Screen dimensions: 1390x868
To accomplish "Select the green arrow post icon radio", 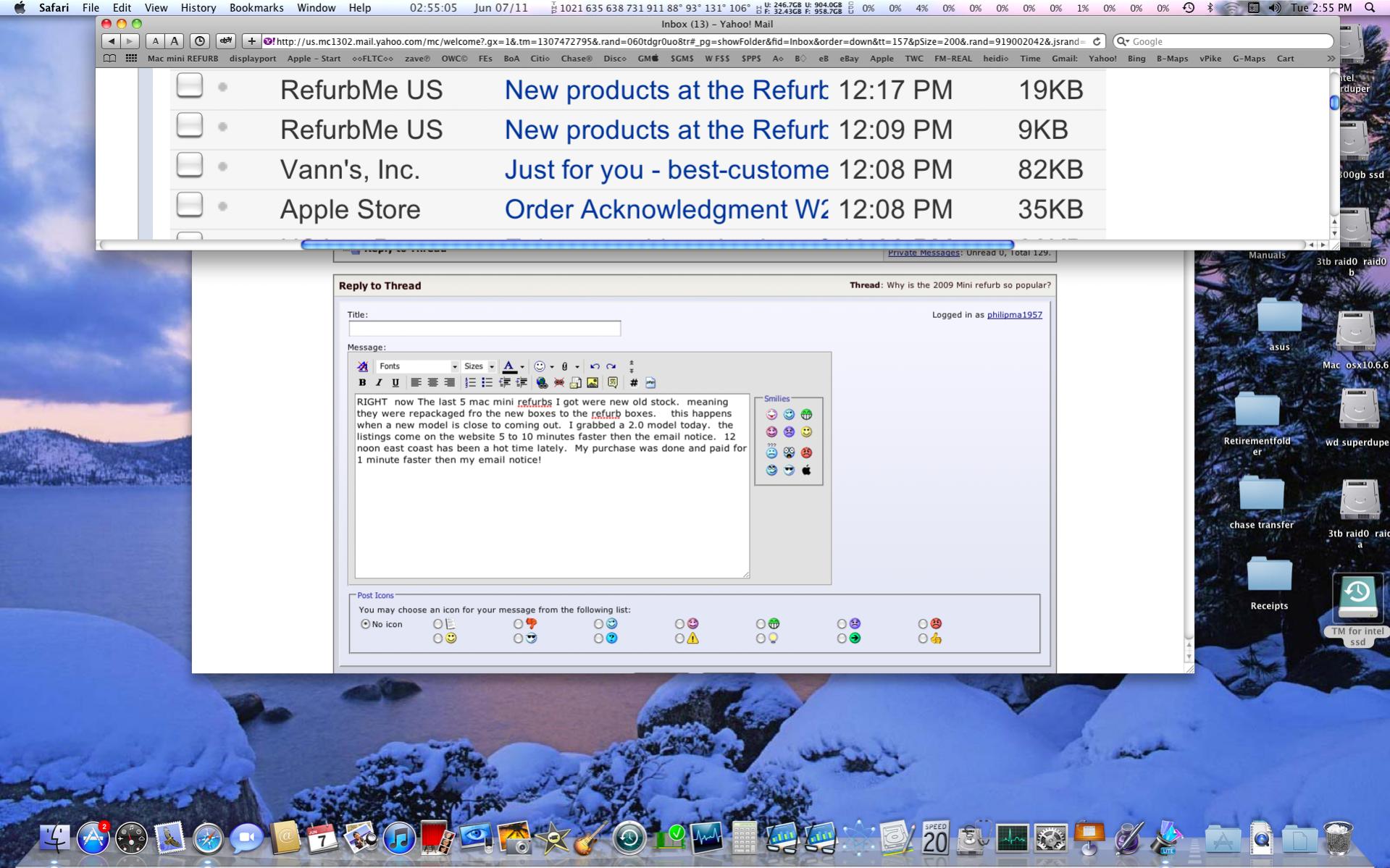I will coord(842,639).
